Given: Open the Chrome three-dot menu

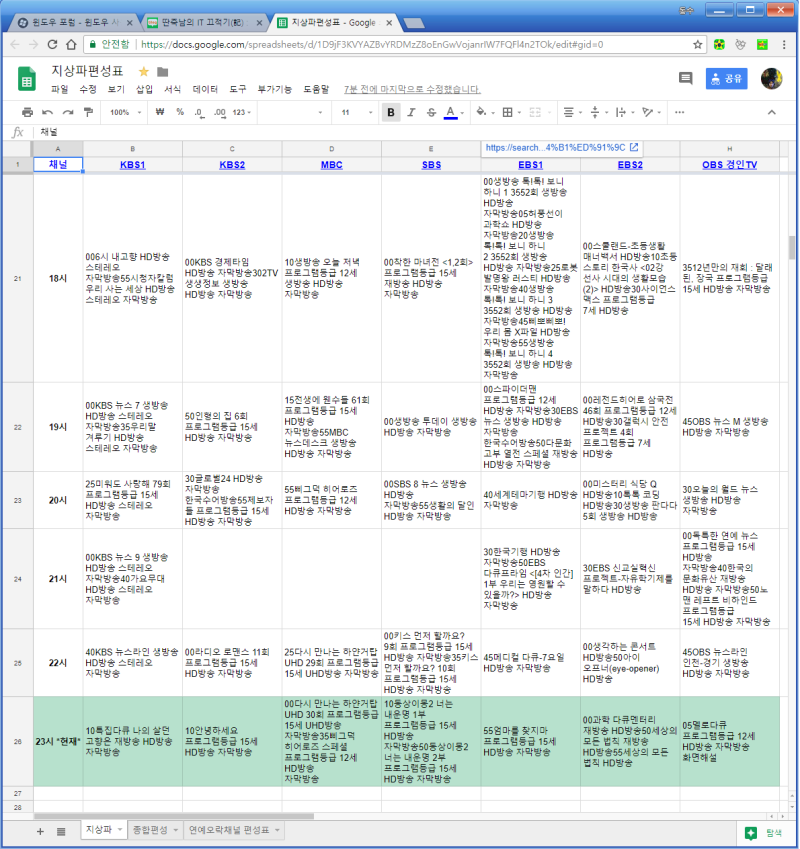Looking at the screenshot, I should pyautogui.click(x=784, y=44).
